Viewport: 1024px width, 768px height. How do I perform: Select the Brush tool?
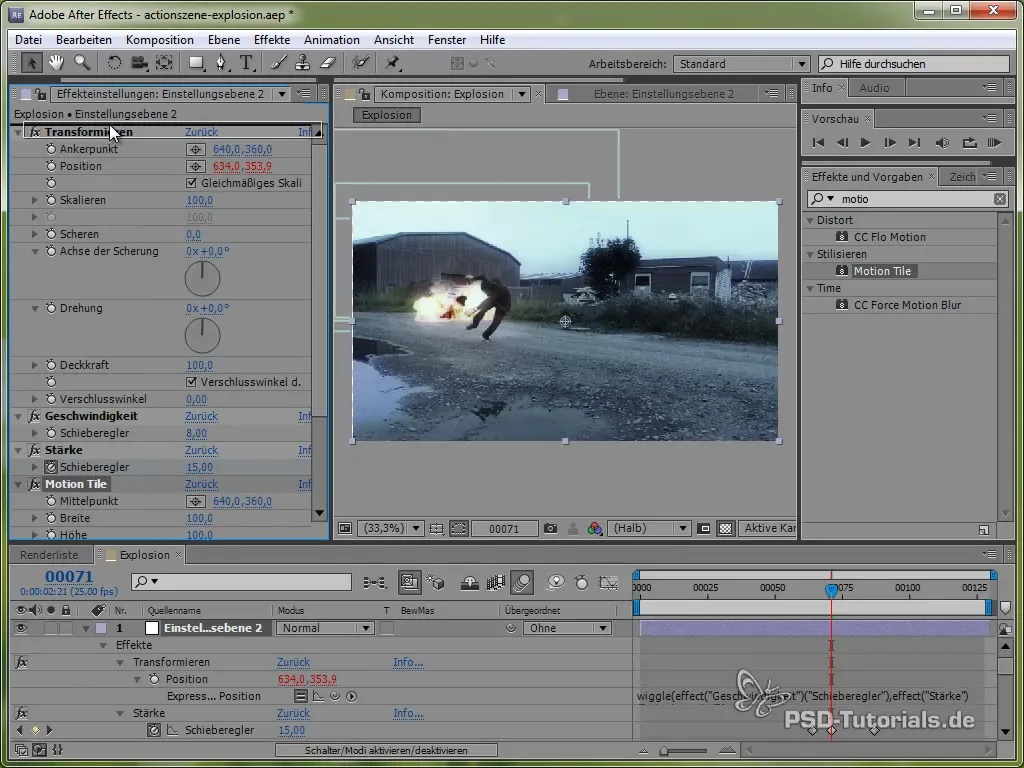[278, 63]
